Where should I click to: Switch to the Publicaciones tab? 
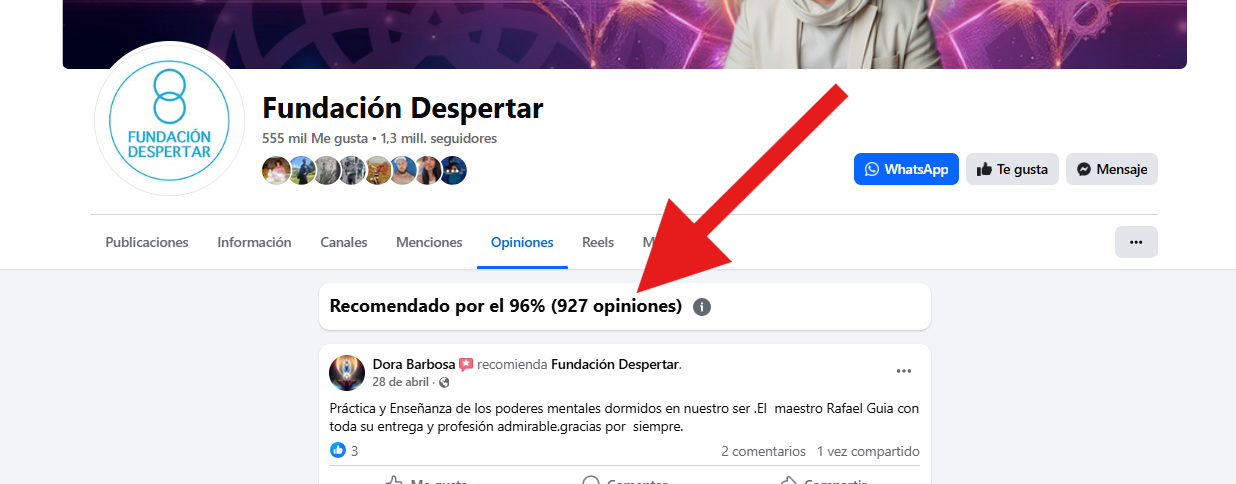(x=147, y=242)
